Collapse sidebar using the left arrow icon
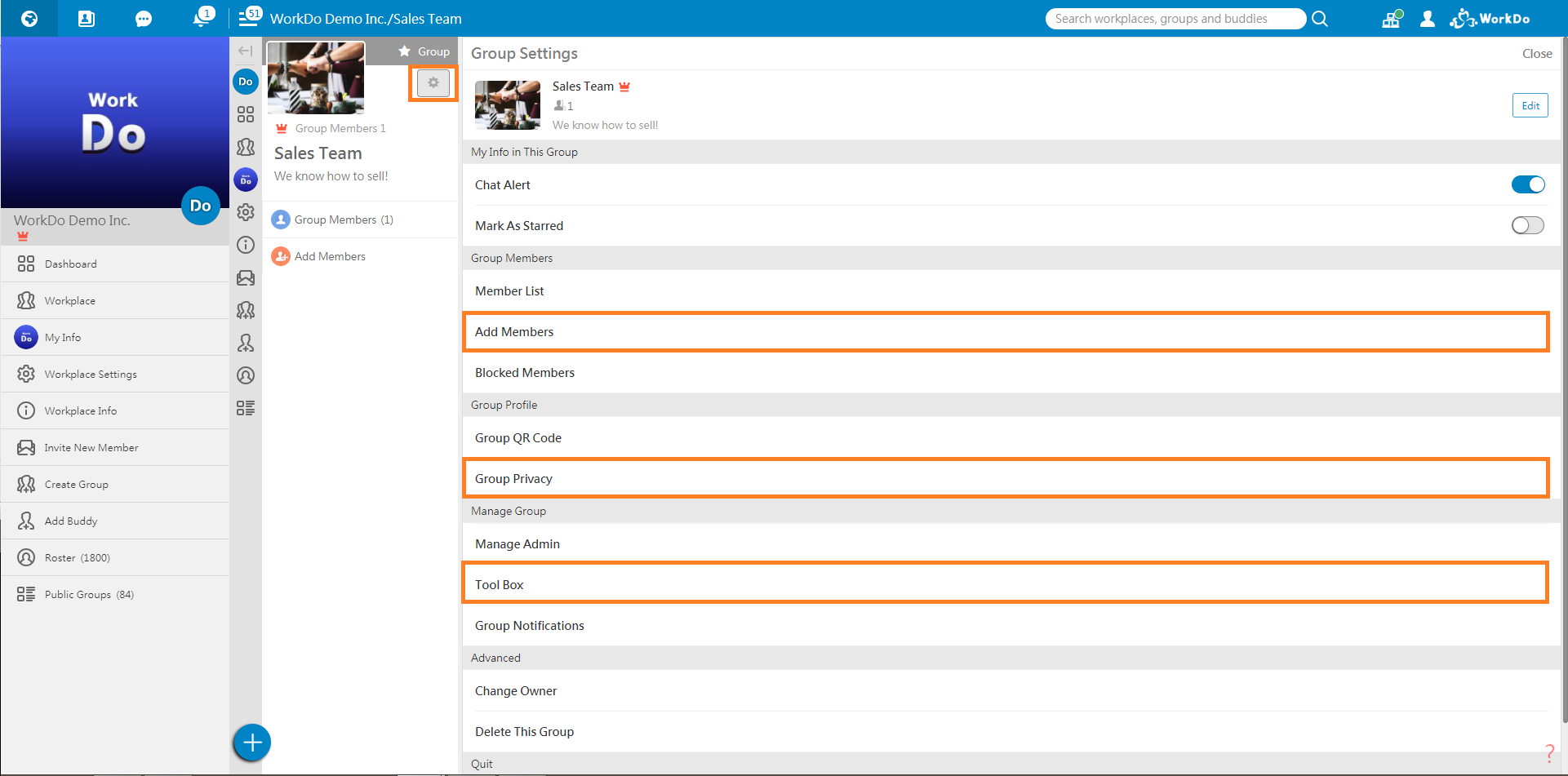The image size is (1568, 776). pos(245,51)
